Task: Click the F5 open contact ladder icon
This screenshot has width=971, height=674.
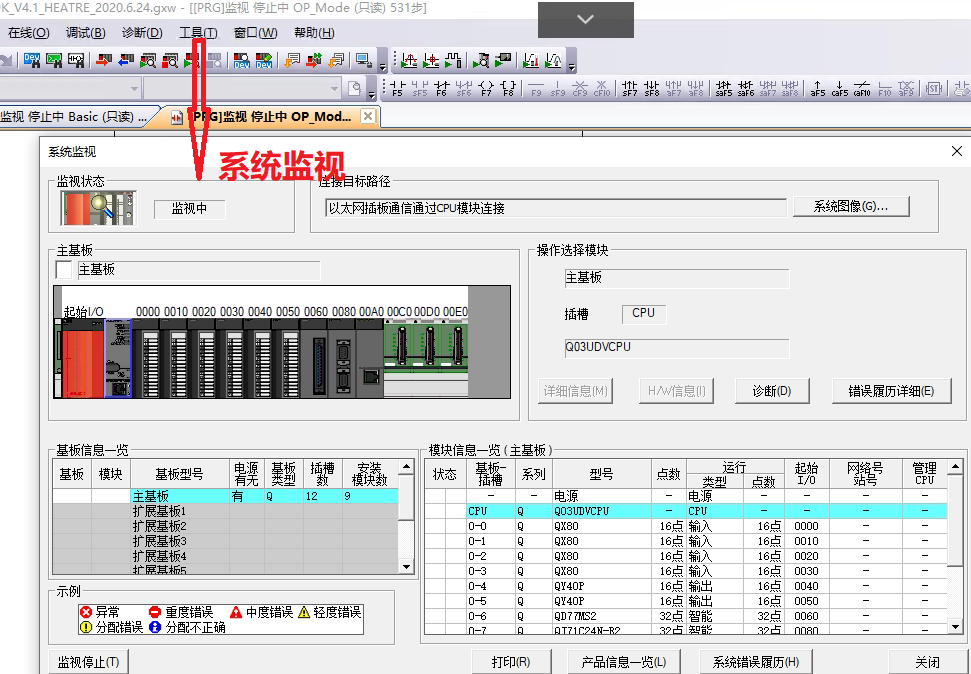Action: point(397,88)
